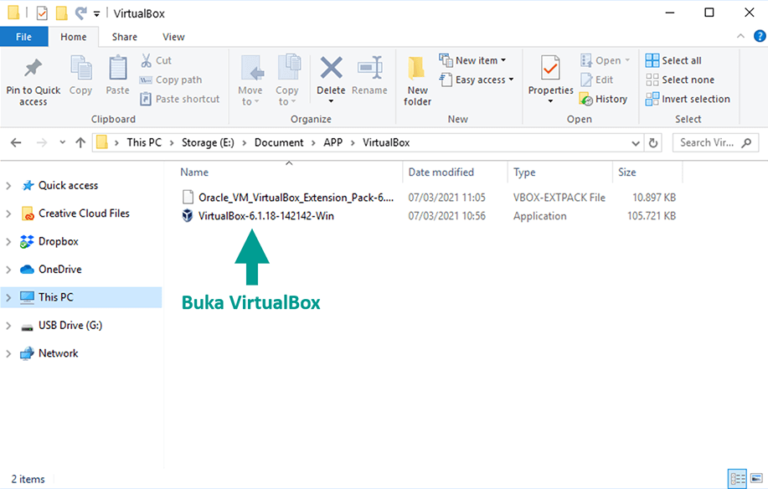Screen dimensions: 768x489
Task: Click the Open ribbon button
Action: point(604,60)
